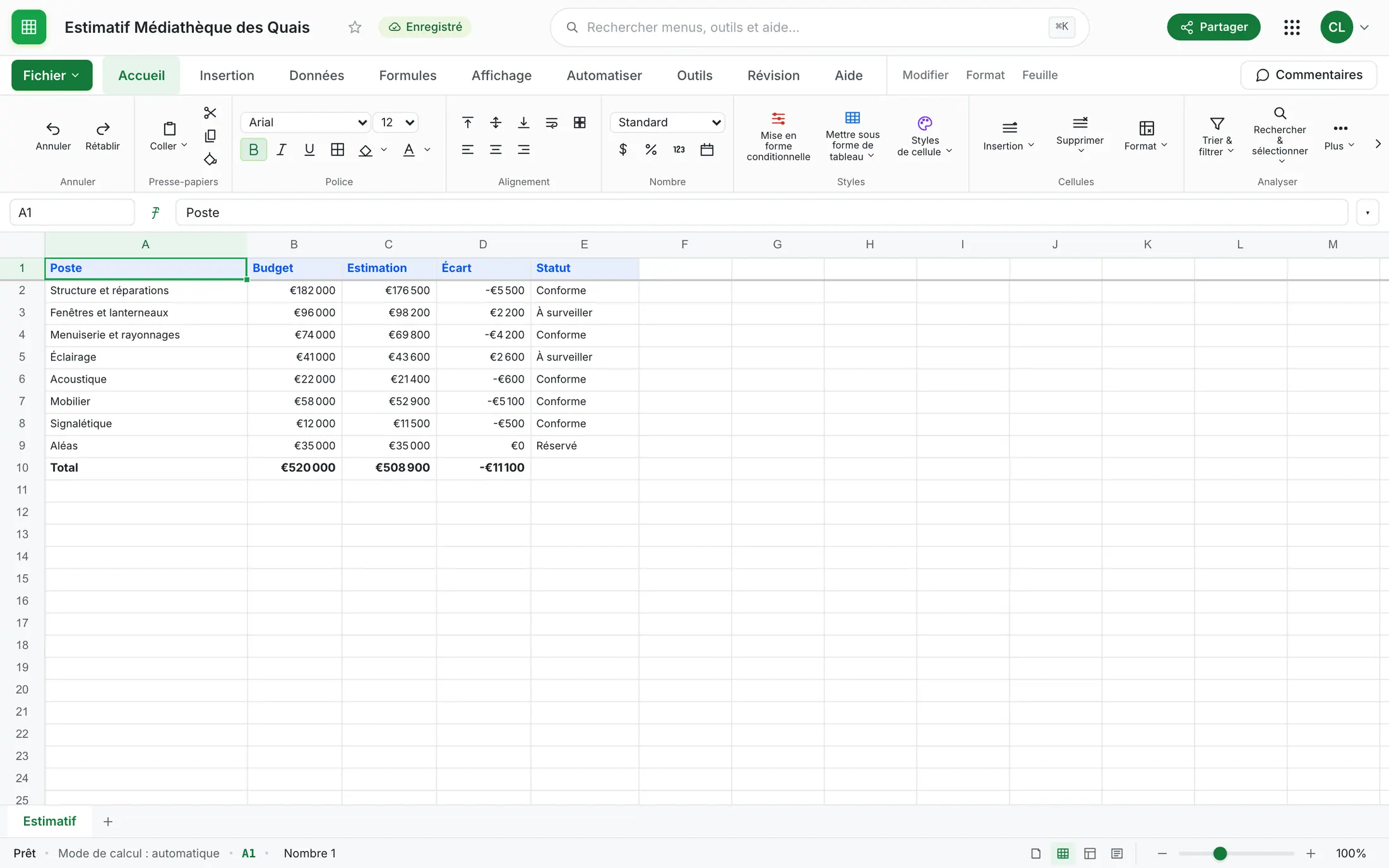The width and height of the screenshot is (1389, 868).
Task: Open the Arial font family dropdown
Action: point(306,122)
